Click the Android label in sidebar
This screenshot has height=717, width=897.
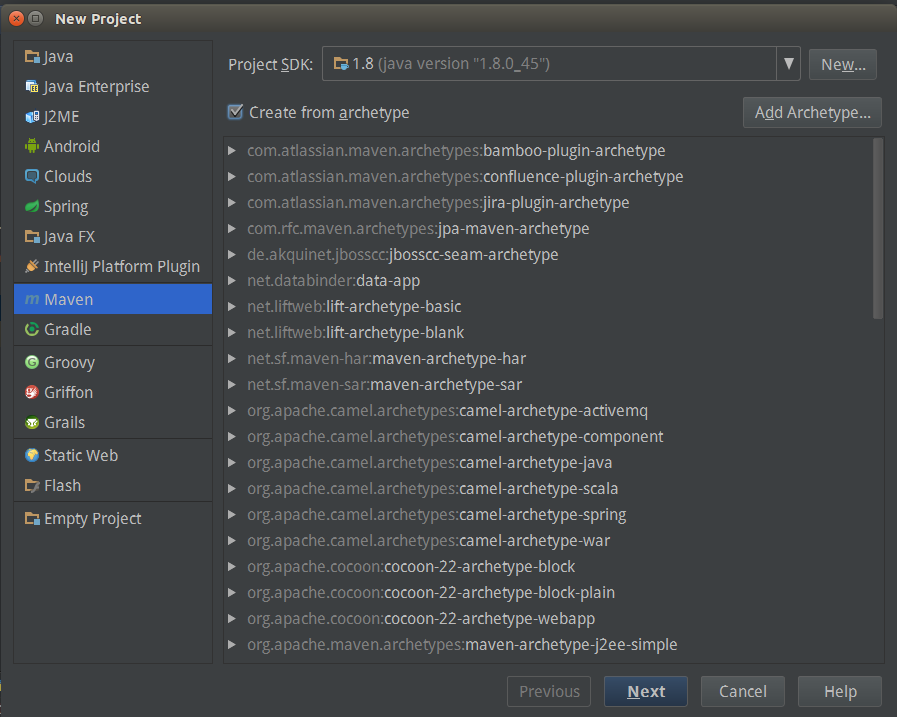click(72, 146)
